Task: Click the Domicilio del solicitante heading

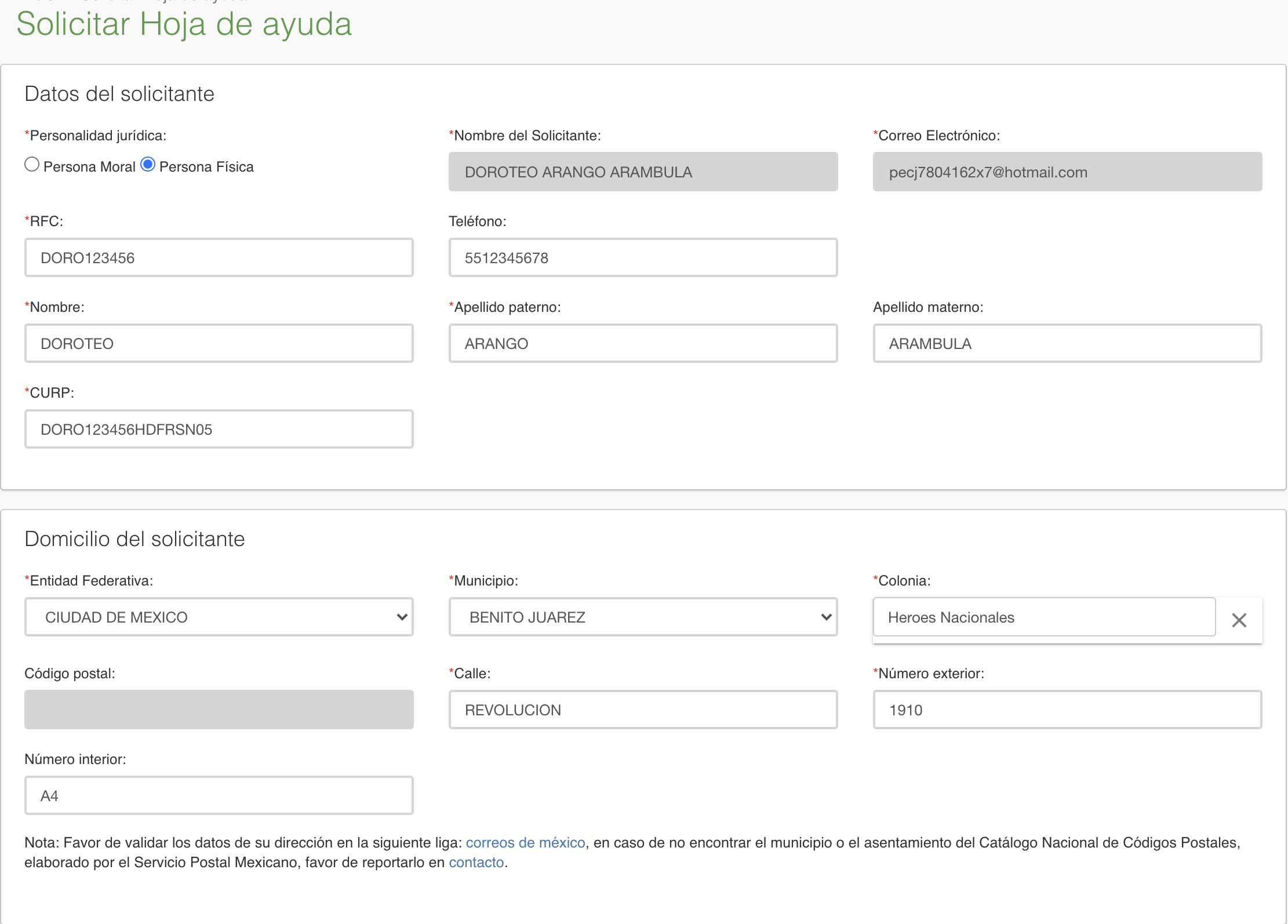Action: (134, 539)
